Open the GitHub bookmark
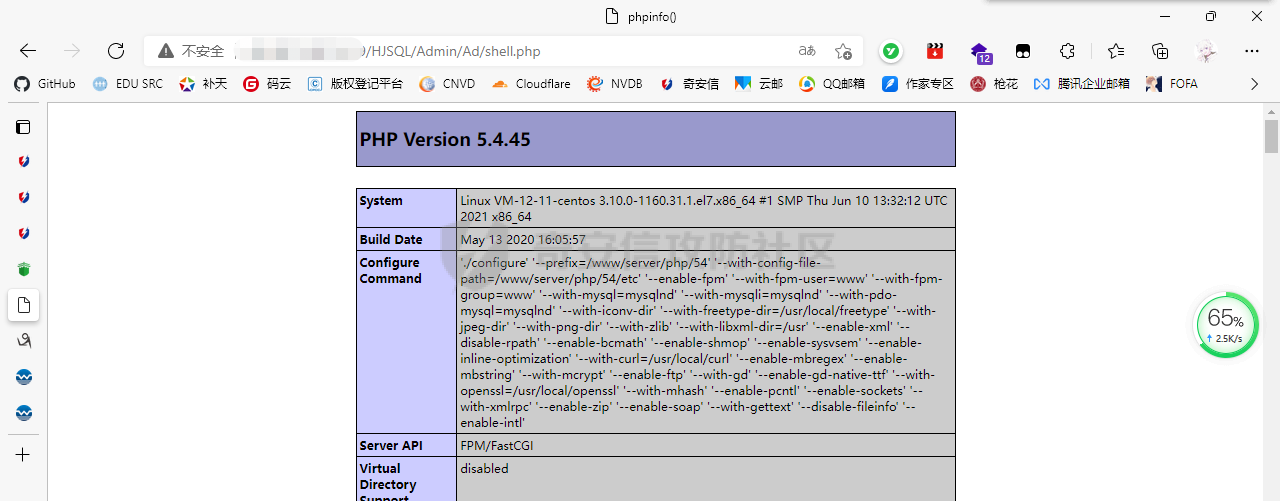Image resolution: width=1280 pixels, height=501 pixels. pyautogui.click(x=45, y=84)
